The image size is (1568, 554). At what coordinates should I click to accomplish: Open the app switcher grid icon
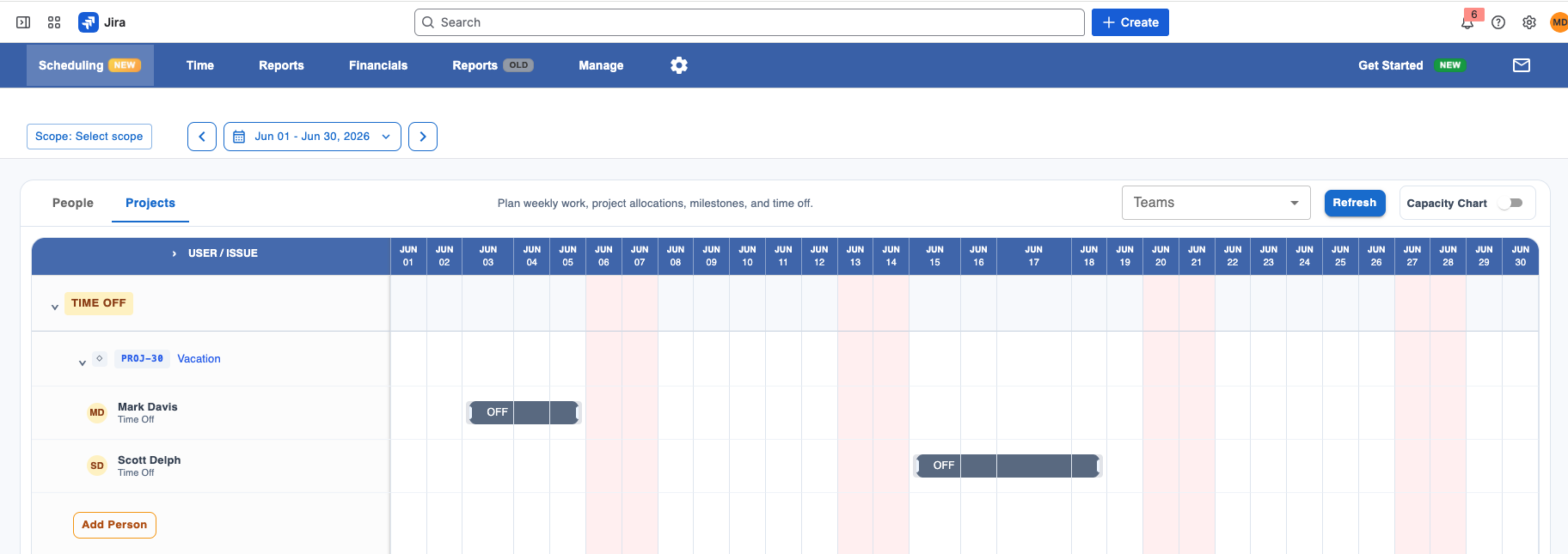(x=54, y=22)
